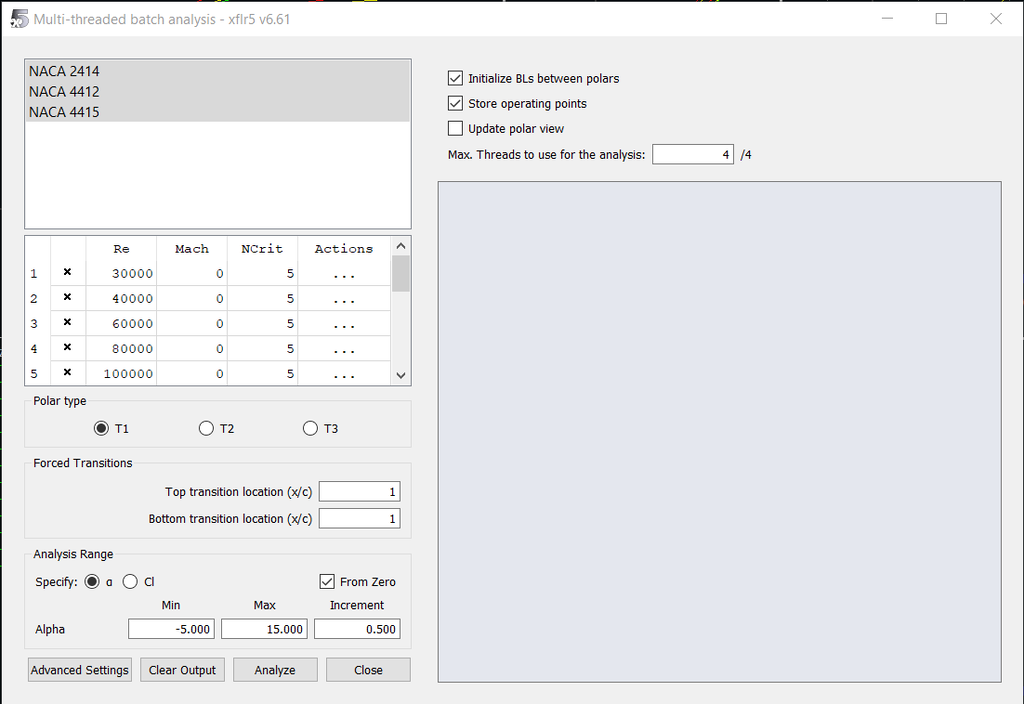The width and height of the screenshot is (1024, 704).
Task: Select NACA 2414 foil entry
Action: (64, 71)
